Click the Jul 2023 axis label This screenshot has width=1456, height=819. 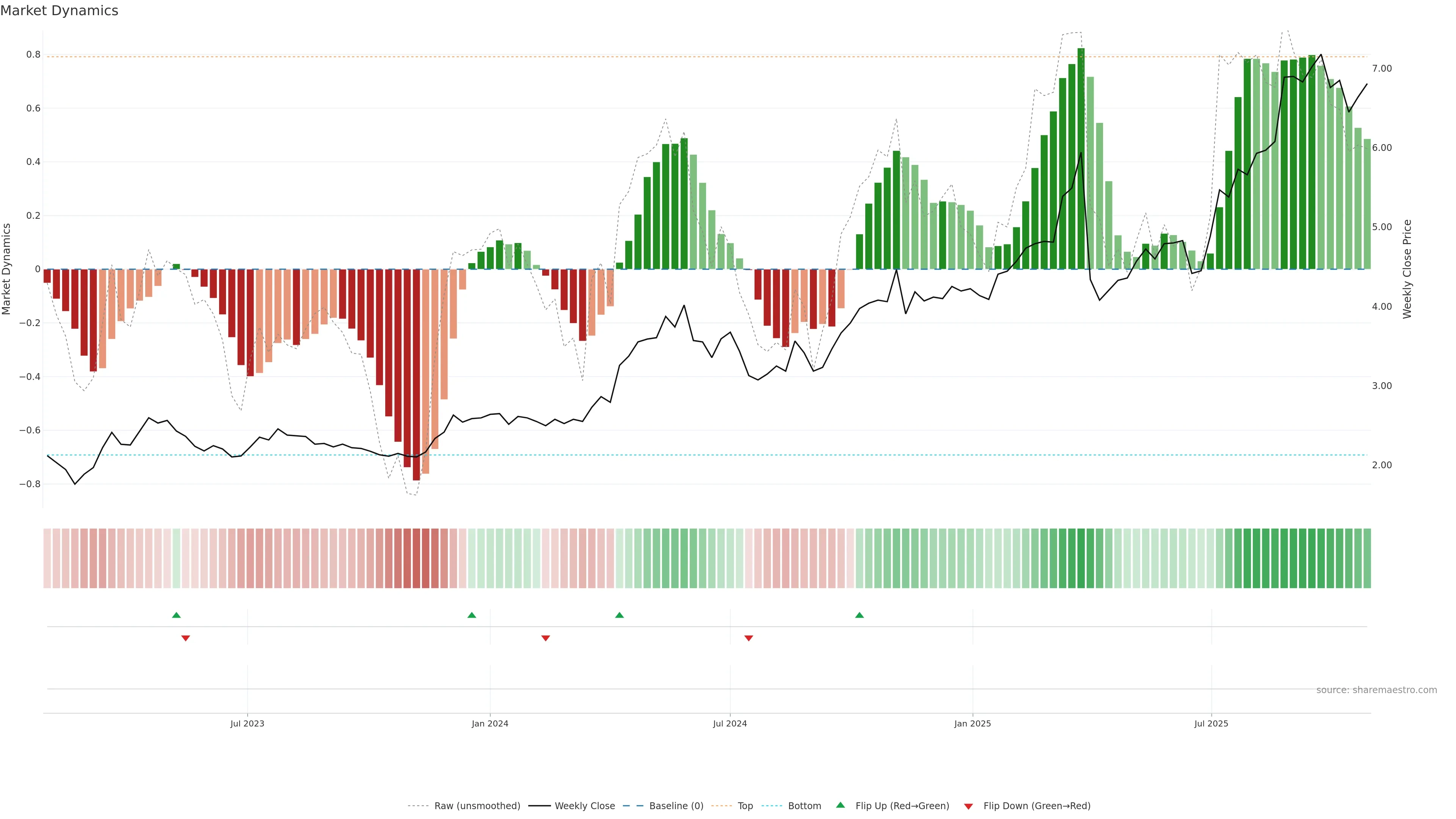(x=247, y=723)
